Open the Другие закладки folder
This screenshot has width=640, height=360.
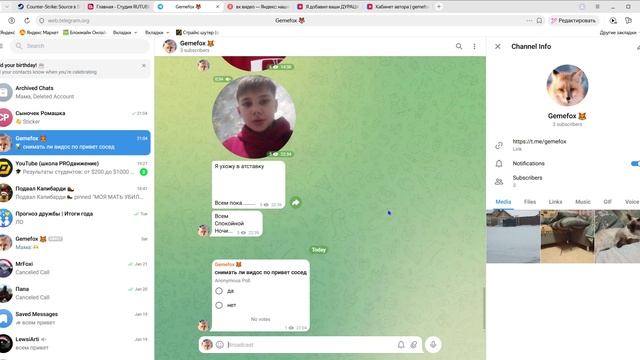[x=618, y=32]
